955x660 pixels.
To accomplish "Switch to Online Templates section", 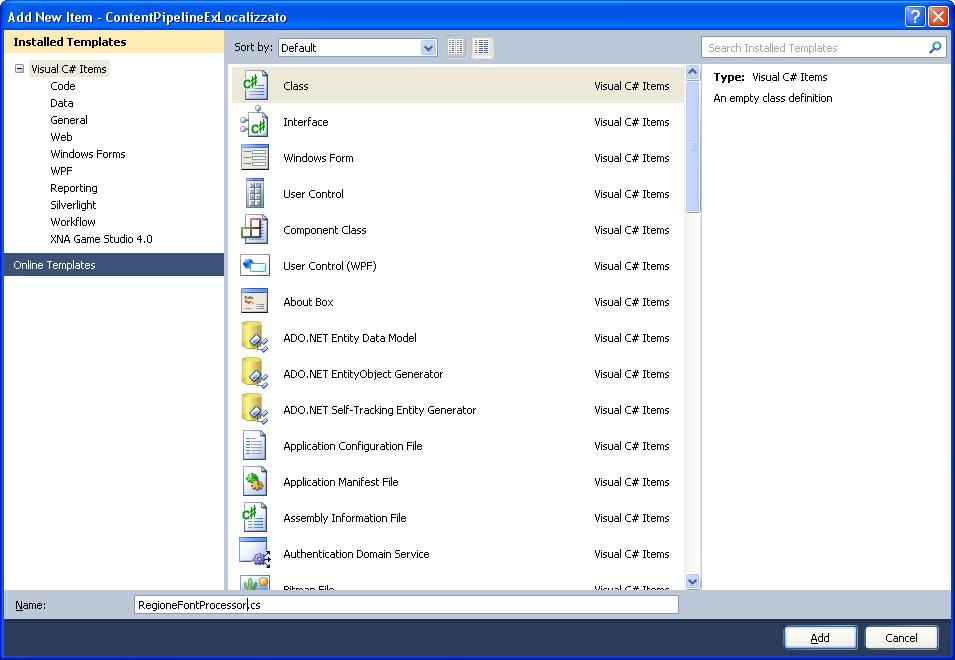I will pyautogui.click(x=114, y=265).
